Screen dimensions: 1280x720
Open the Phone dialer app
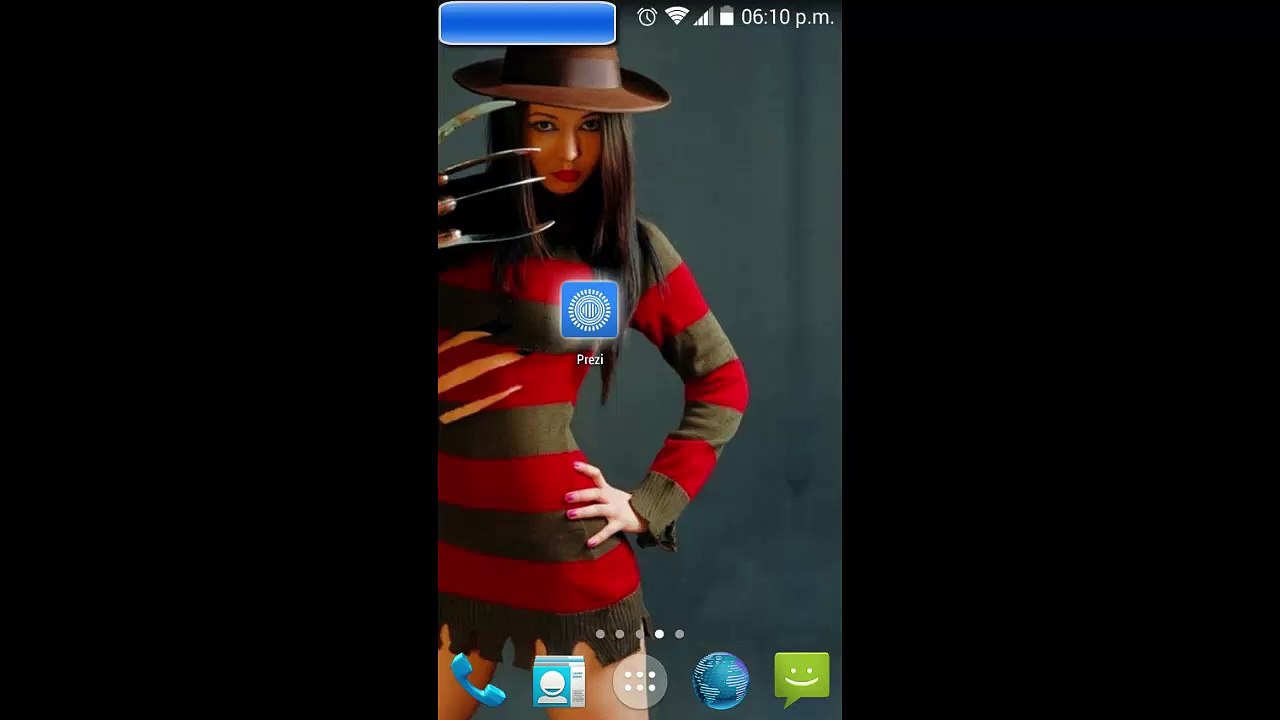[x=478, y=681]
